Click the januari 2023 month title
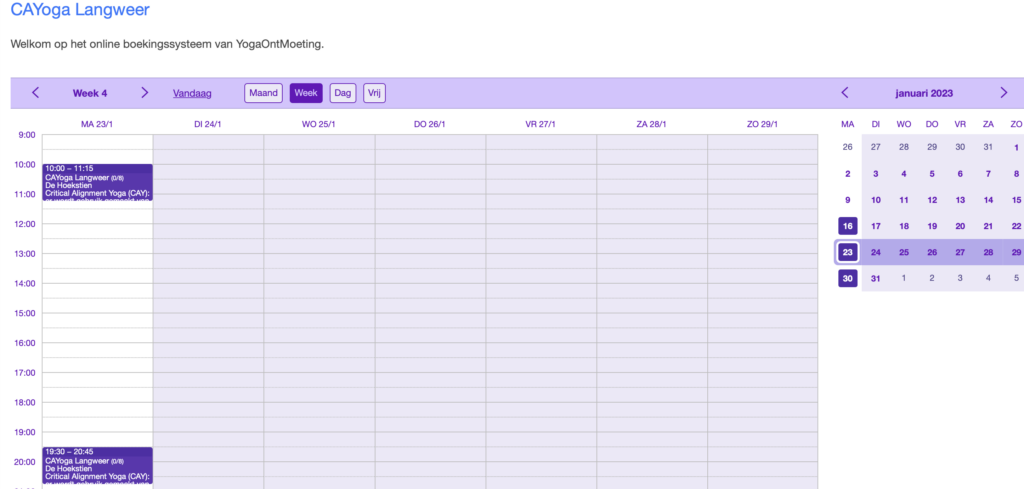The image size is (1024, 489). (x=924, y=93)
